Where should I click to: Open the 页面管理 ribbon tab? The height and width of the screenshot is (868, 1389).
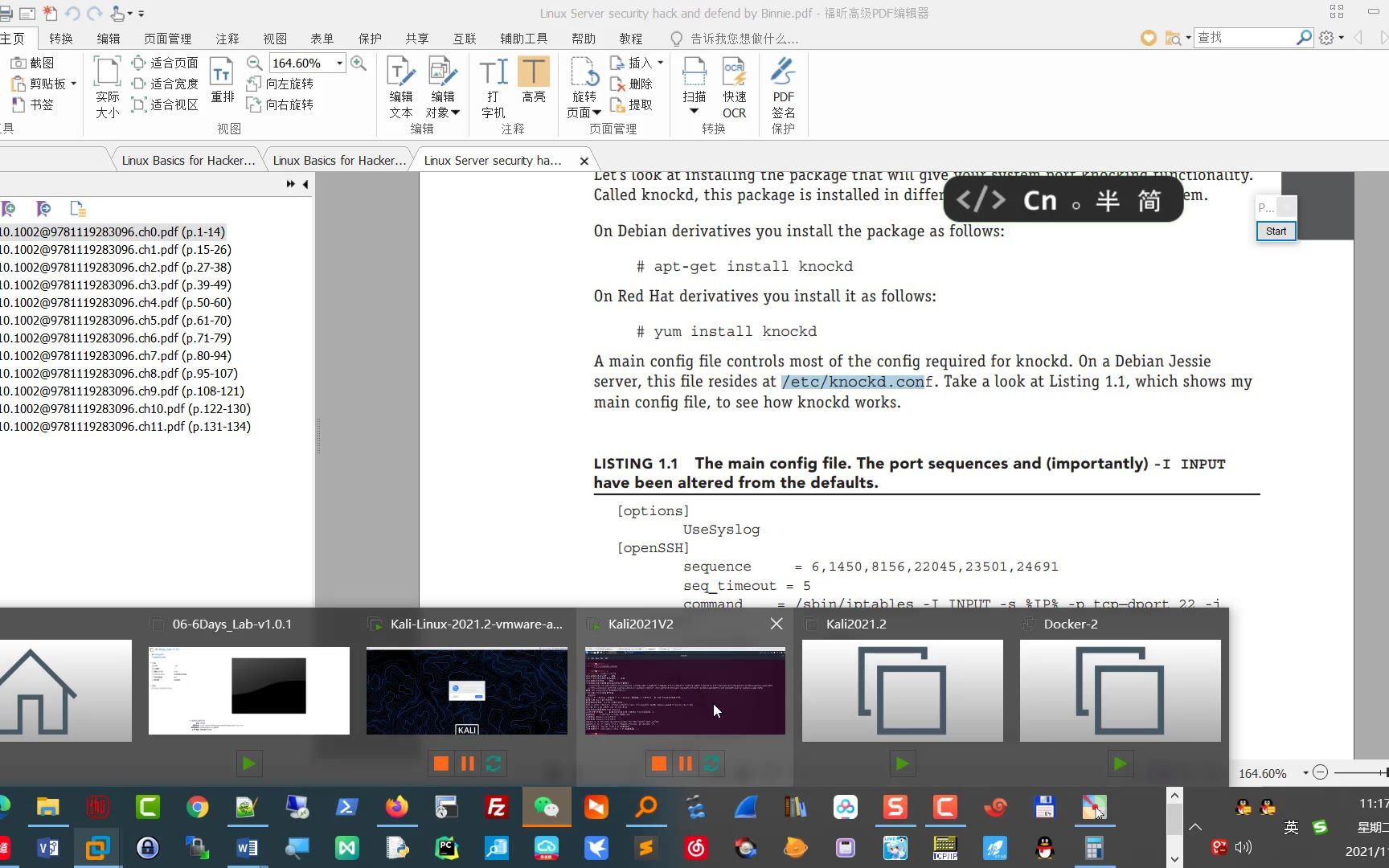point(167,39)
